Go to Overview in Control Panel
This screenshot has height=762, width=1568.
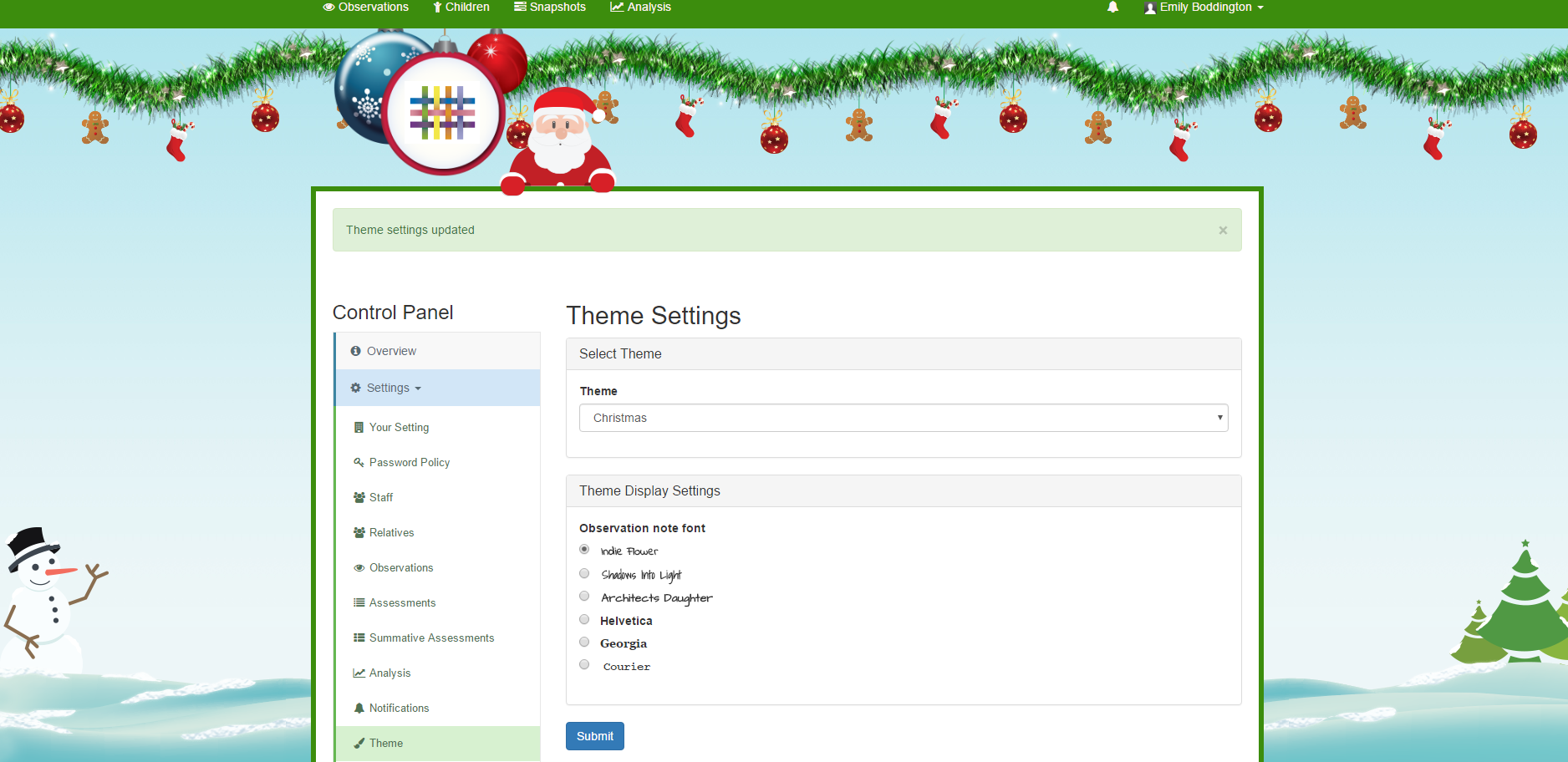tap(438, 351)
